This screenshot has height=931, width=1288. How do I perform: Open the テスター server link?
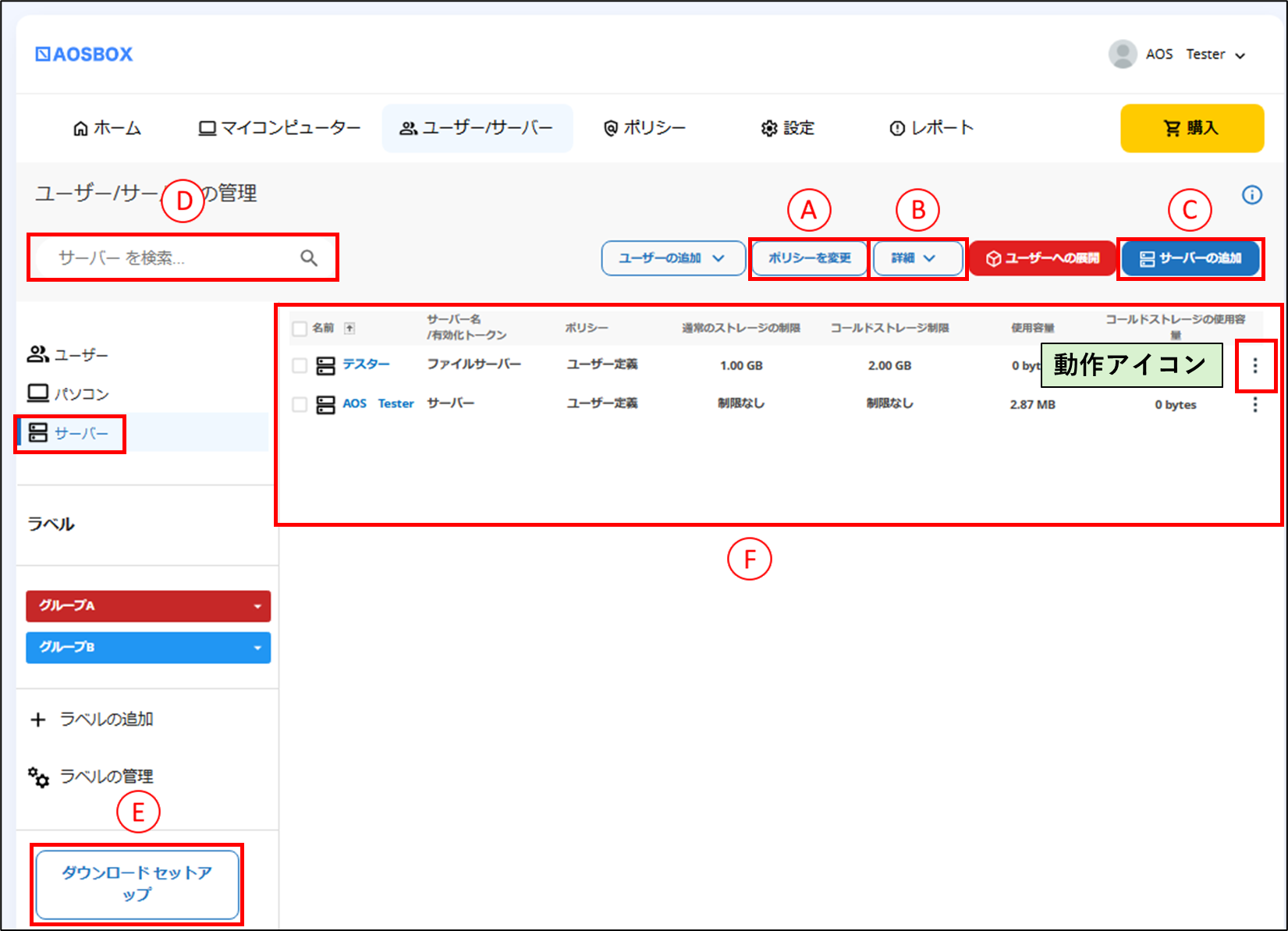coord(366,364)
